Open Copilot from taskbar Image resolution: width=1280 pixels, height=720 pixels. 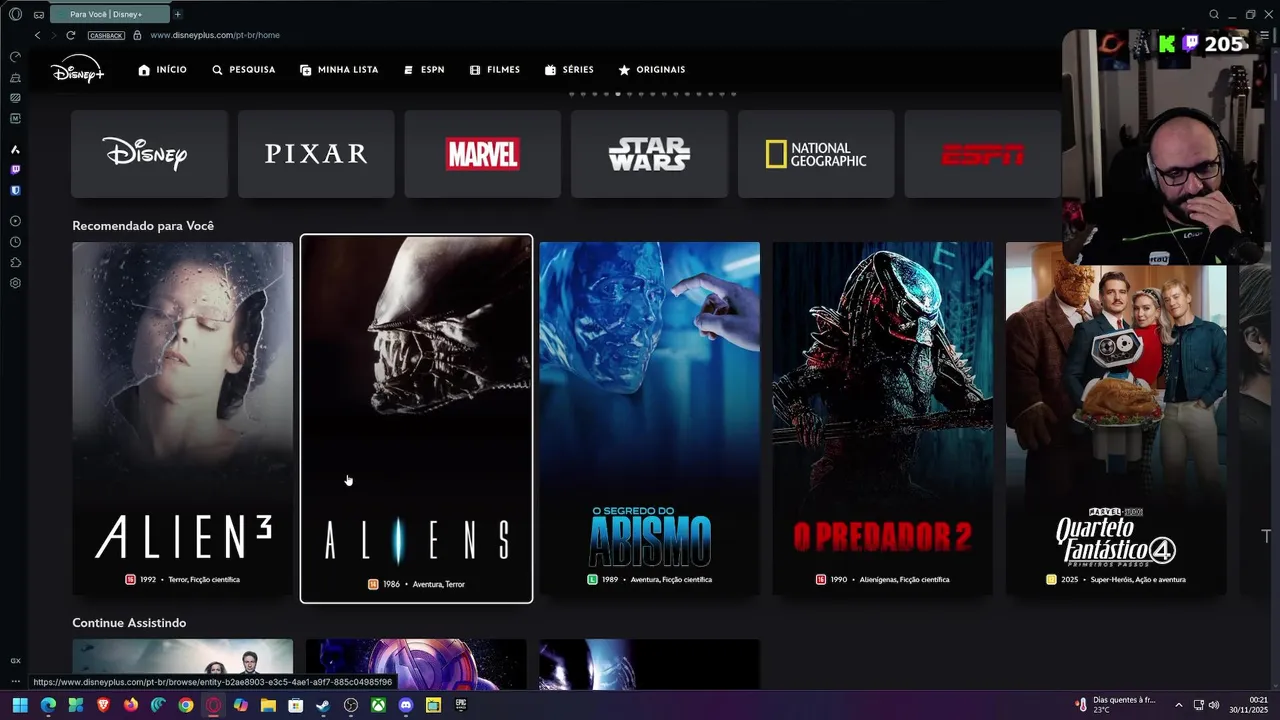click(241, 705)
